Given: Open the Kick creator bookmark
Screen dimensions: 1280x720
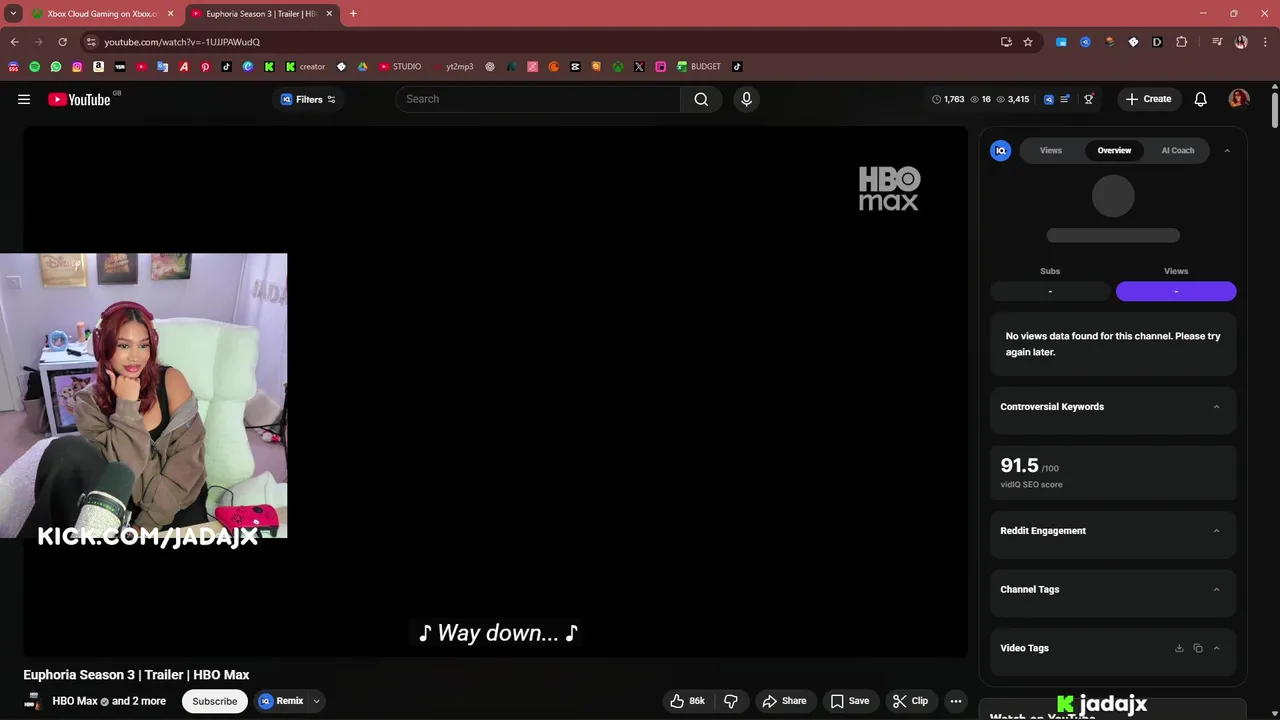Looking at the screenshot, I should [x=305, y=67].
